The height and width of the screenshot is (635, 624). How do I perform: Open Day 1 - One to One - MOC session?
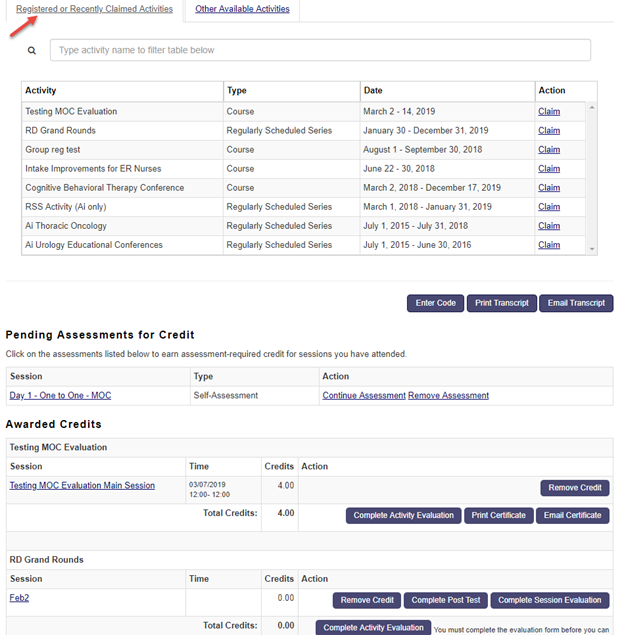point(60,396)
